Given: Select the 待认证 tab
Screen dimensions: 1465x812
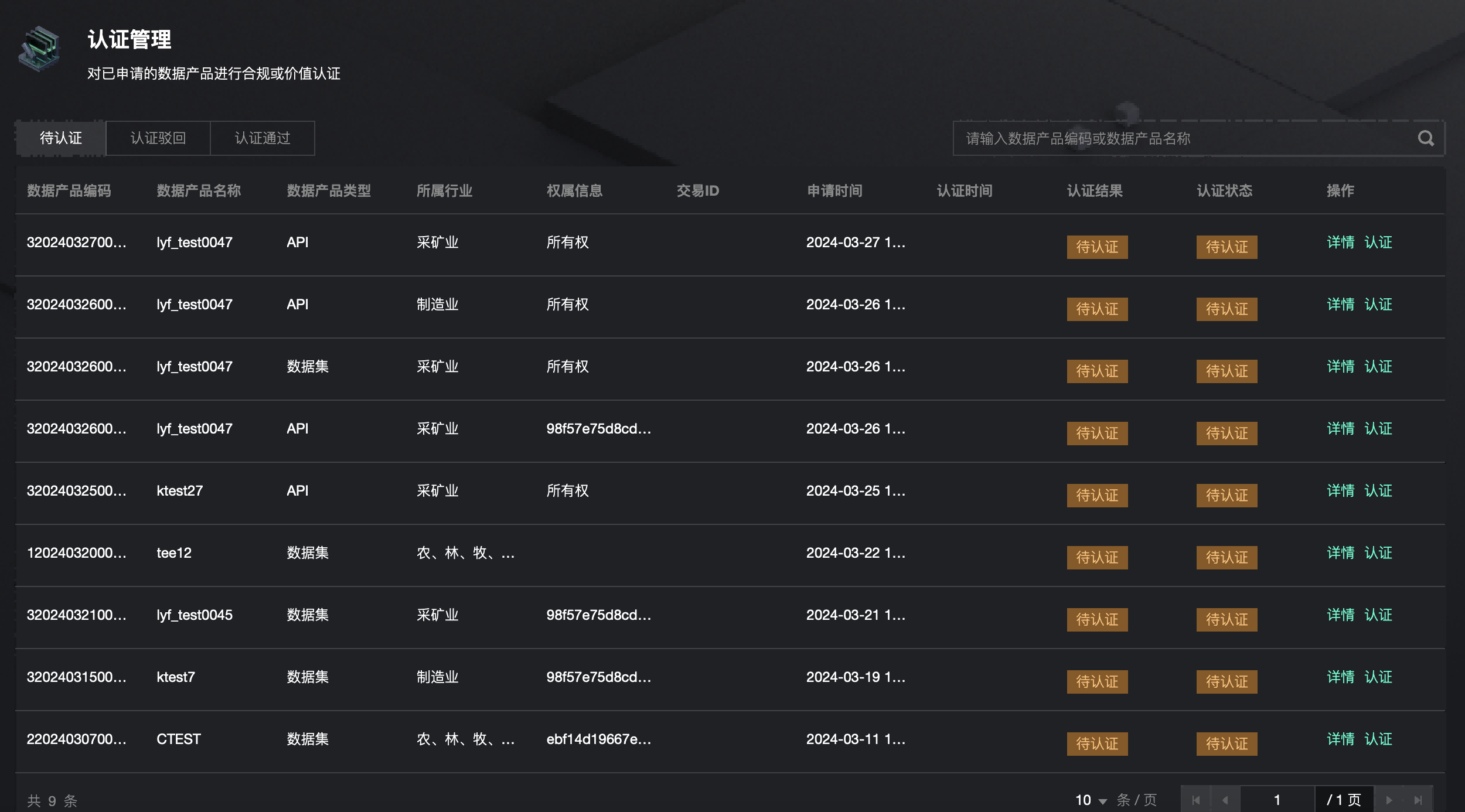Looking at the screenshot, I should point(60,138).
